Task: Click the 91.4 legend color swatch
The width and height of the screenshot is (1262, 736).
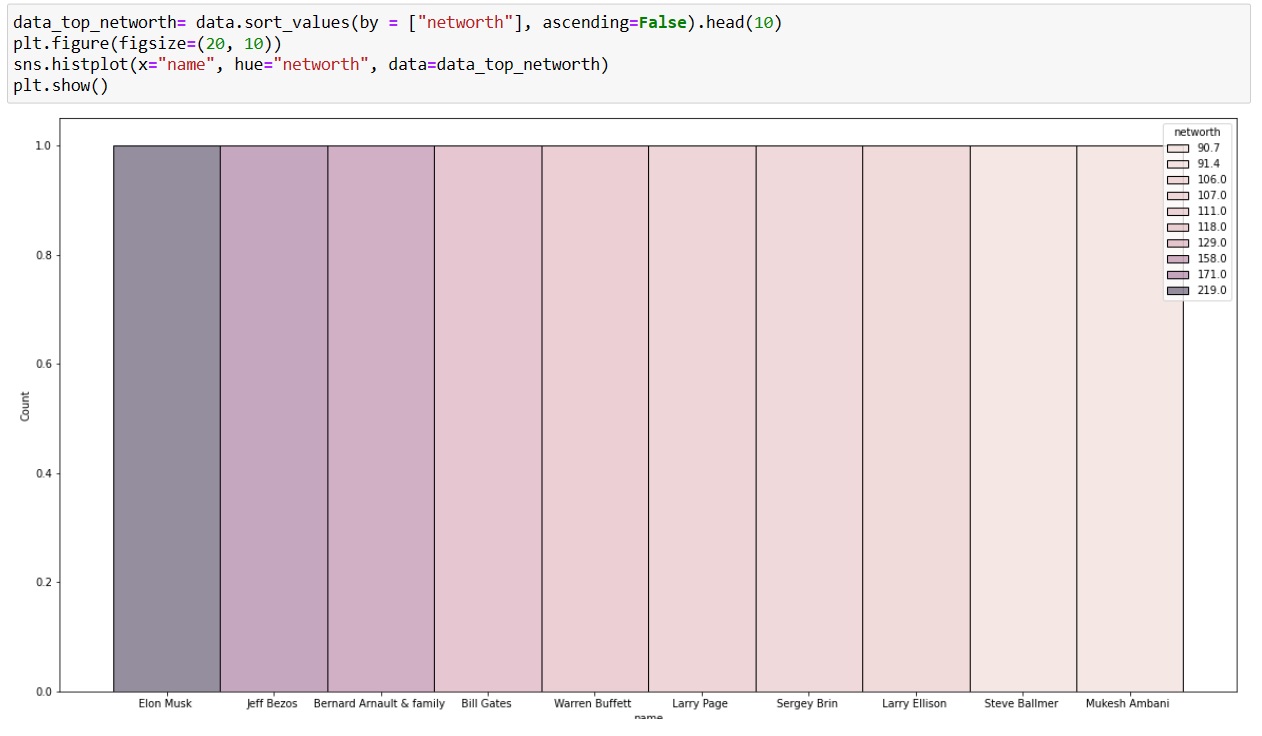Action: [1178, 164]
